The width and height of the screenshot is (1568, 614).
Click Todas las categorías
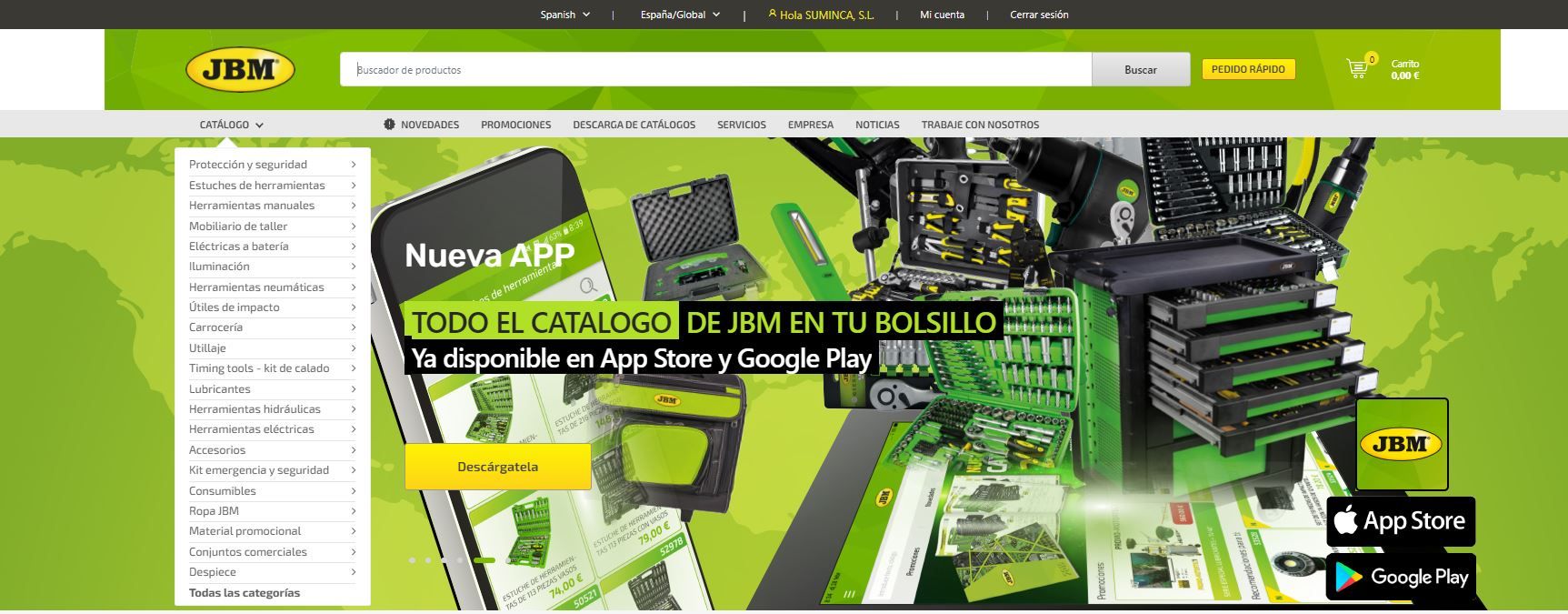click(245, 592)
